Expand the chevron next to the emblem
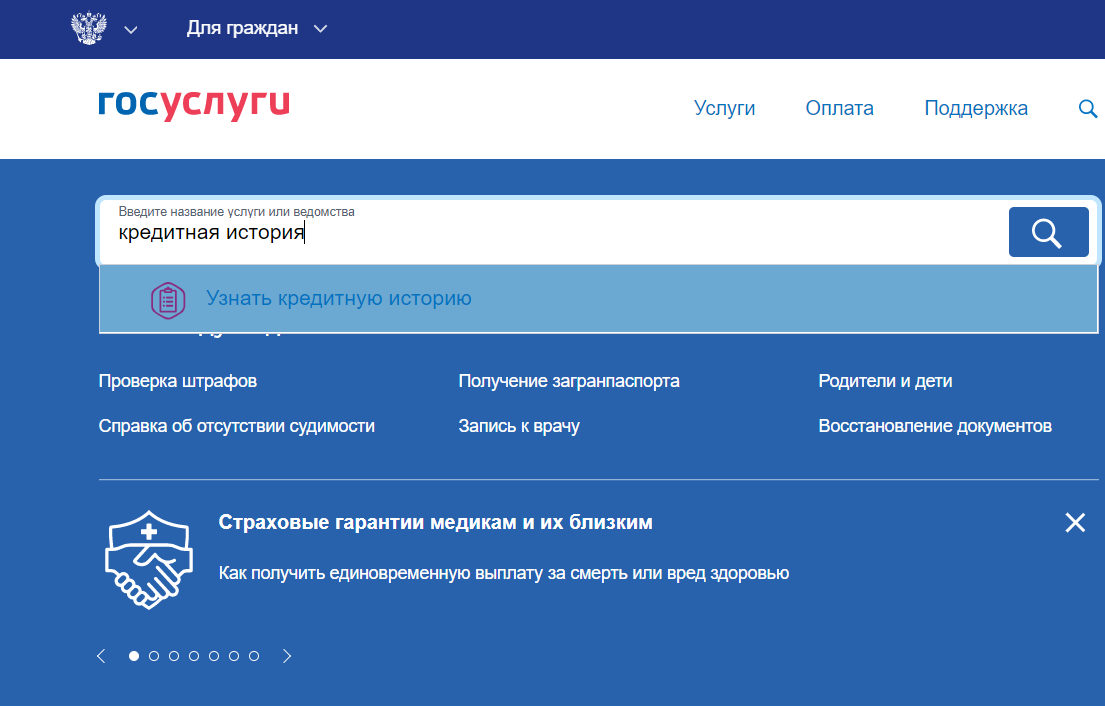1105x708 pixels. [131, 30]
